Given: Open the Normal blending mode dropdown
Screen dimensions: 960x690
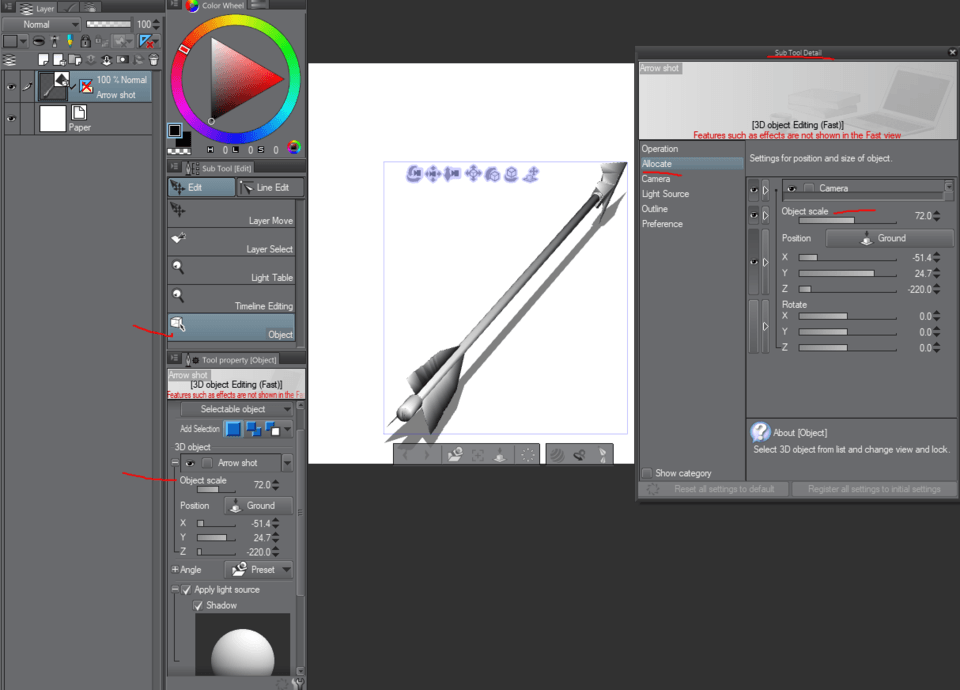Looking at the screenshot, I should [42, 24].
